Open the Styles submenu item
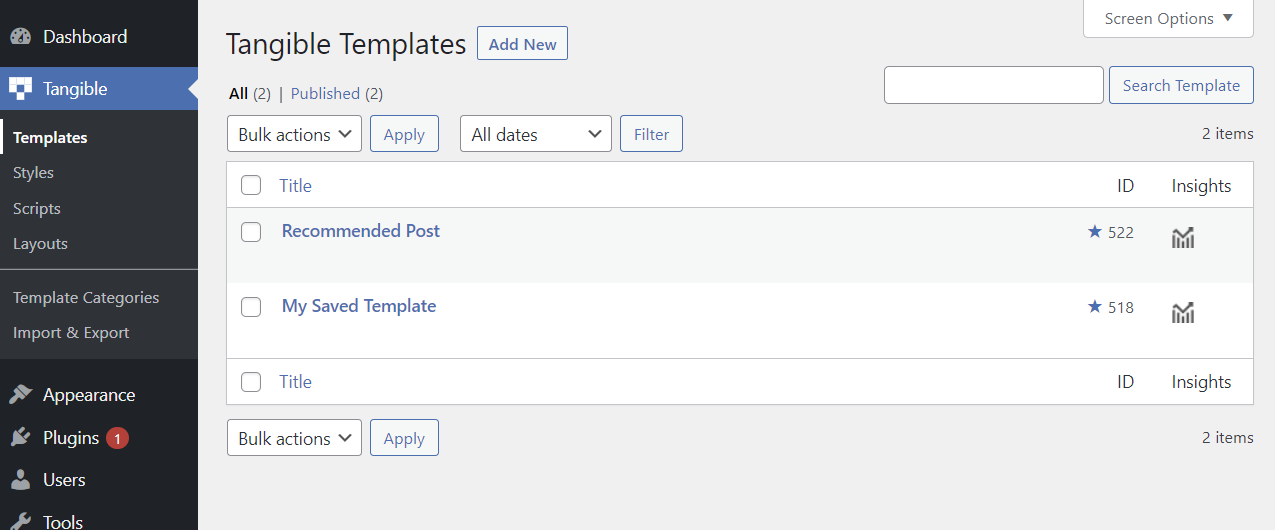 click(x=33, y=173)
